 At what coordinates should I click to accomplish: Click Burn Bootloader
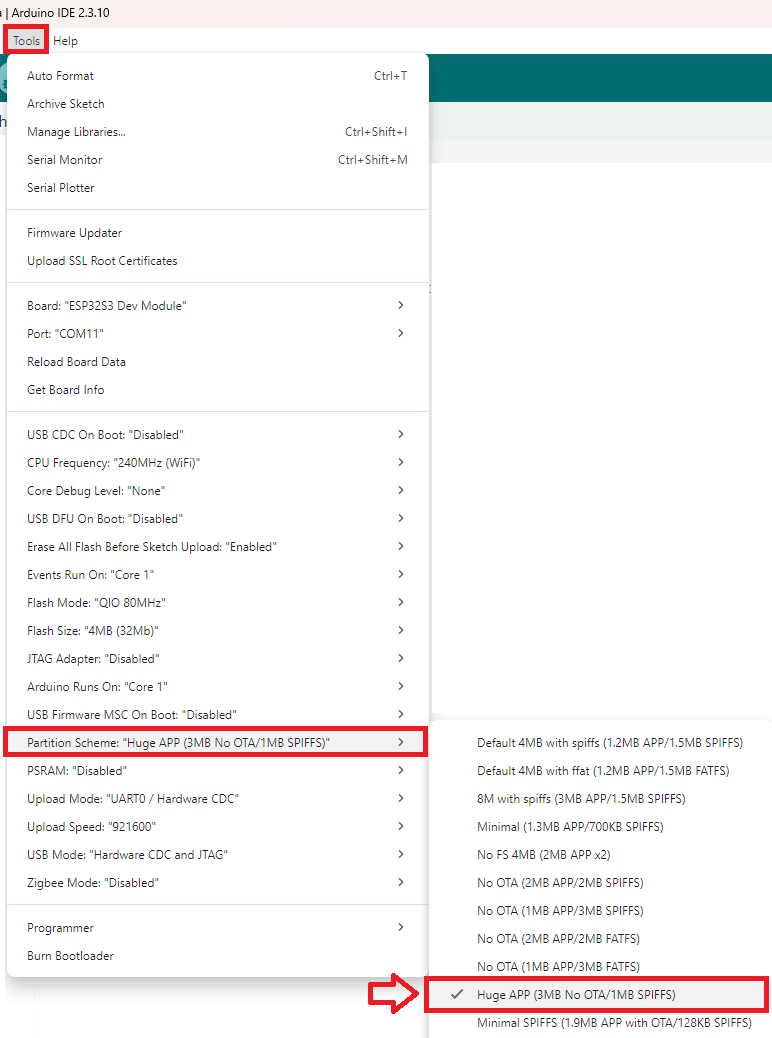(217, 956)
